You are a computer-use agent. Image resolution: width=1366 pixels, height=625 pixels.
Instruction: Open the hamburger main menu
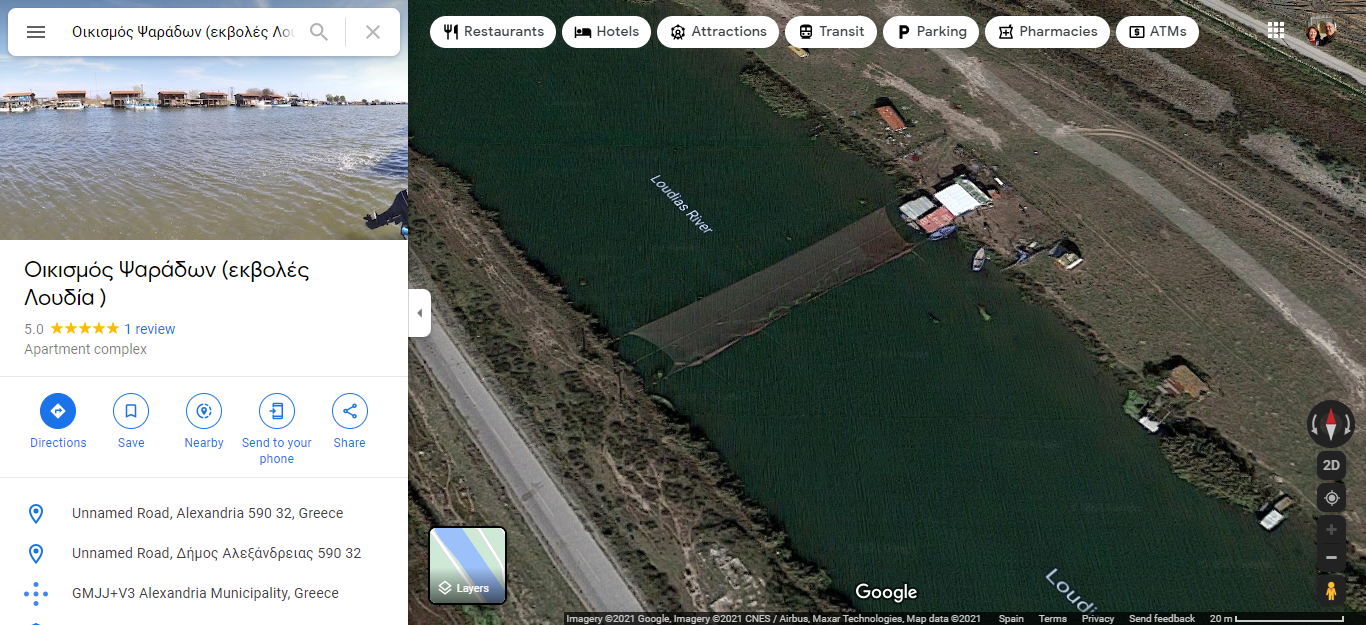coord(36,32)
